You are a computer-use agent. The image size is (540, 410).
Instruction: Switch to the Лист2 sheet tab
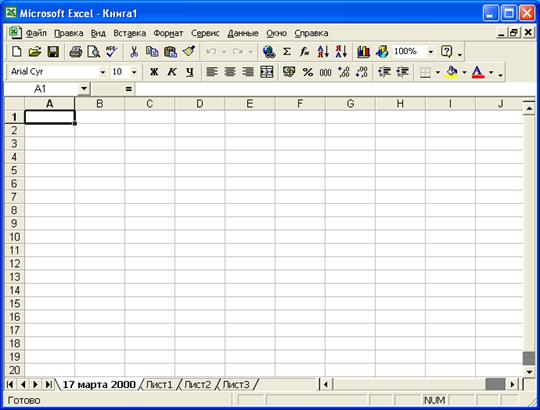197,384
